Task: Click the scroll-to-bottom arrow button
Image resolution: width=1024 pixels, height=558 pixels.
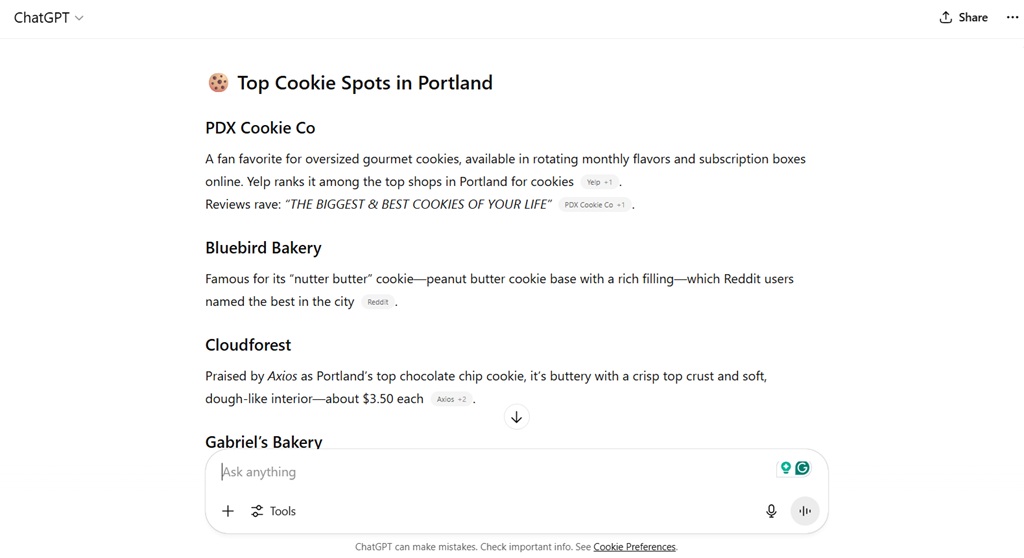Action: (516, 417)
